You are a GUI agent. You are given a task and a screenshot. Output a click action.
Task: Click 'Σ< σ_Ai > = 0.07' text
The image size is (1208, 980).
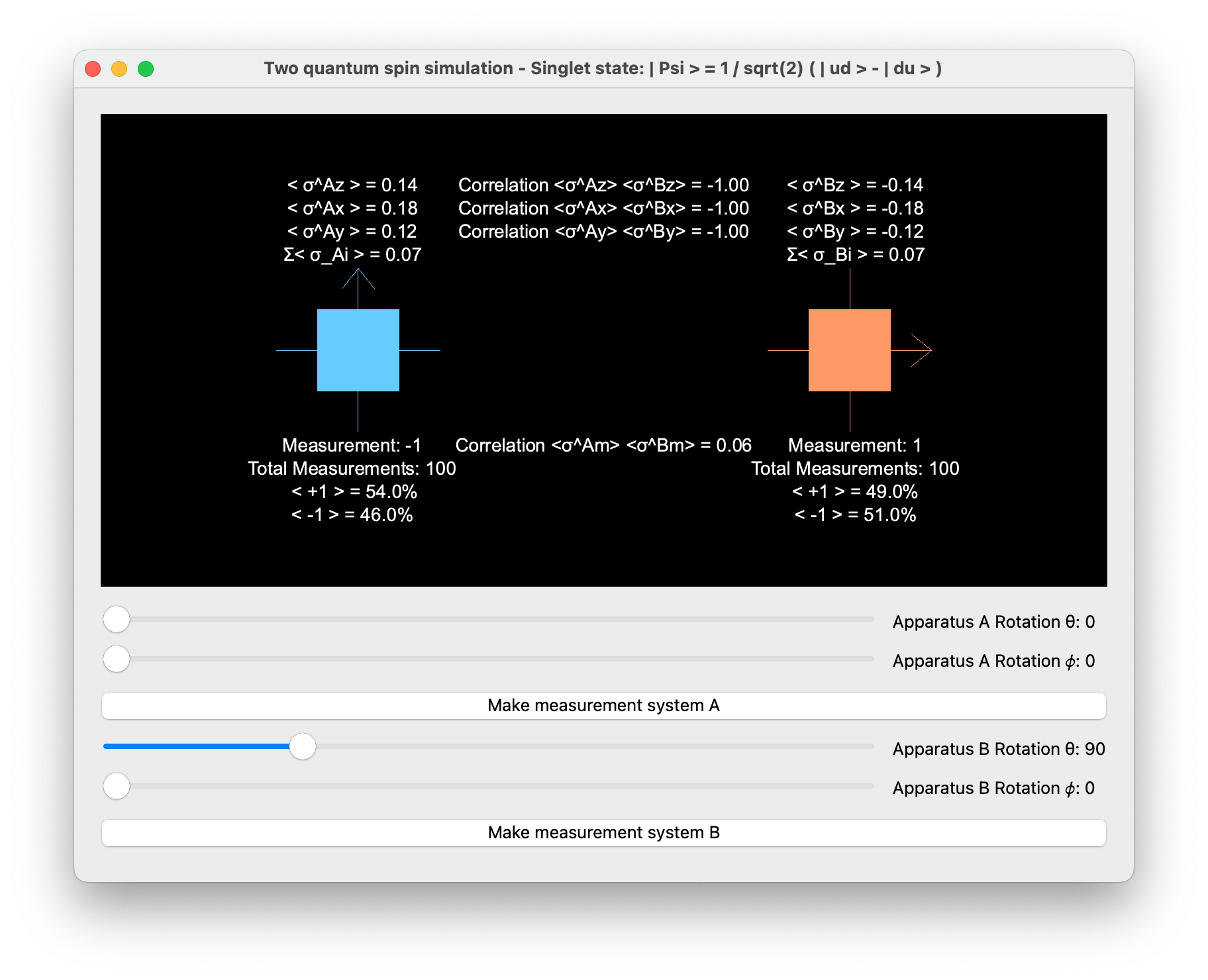[352, 254]
